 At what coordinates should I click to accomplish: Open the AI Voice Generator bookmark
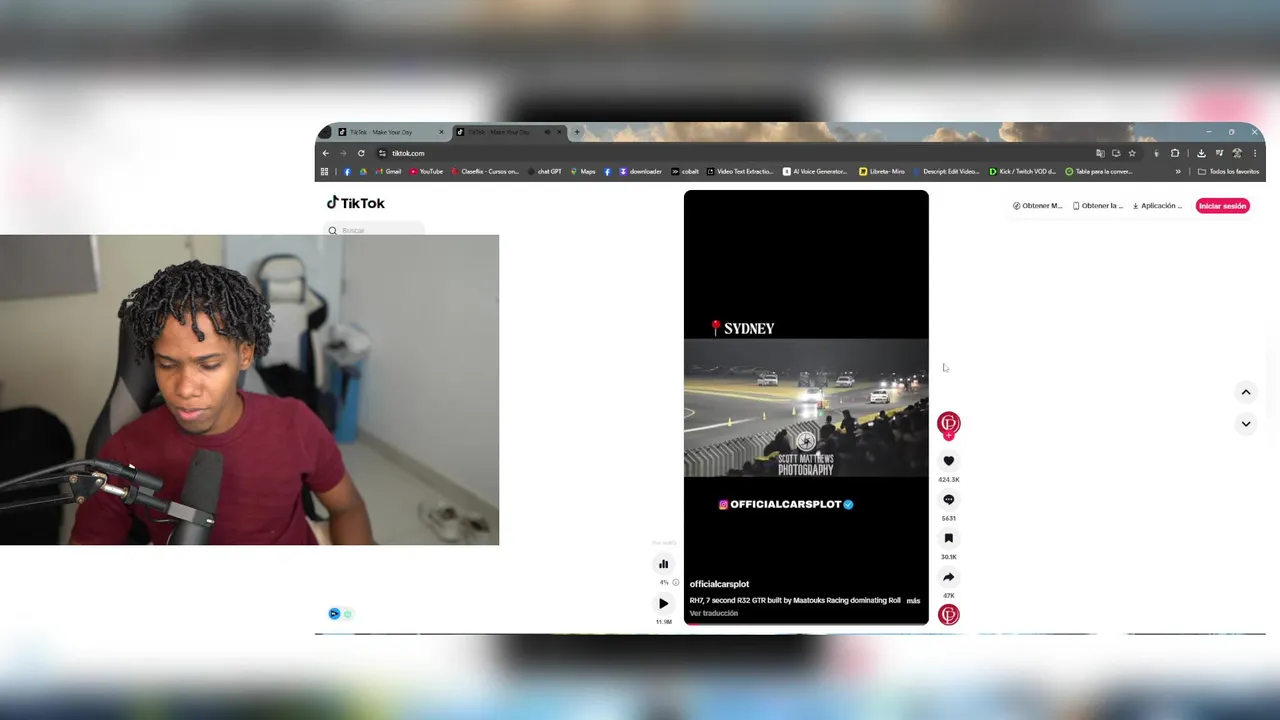point(815,171)
